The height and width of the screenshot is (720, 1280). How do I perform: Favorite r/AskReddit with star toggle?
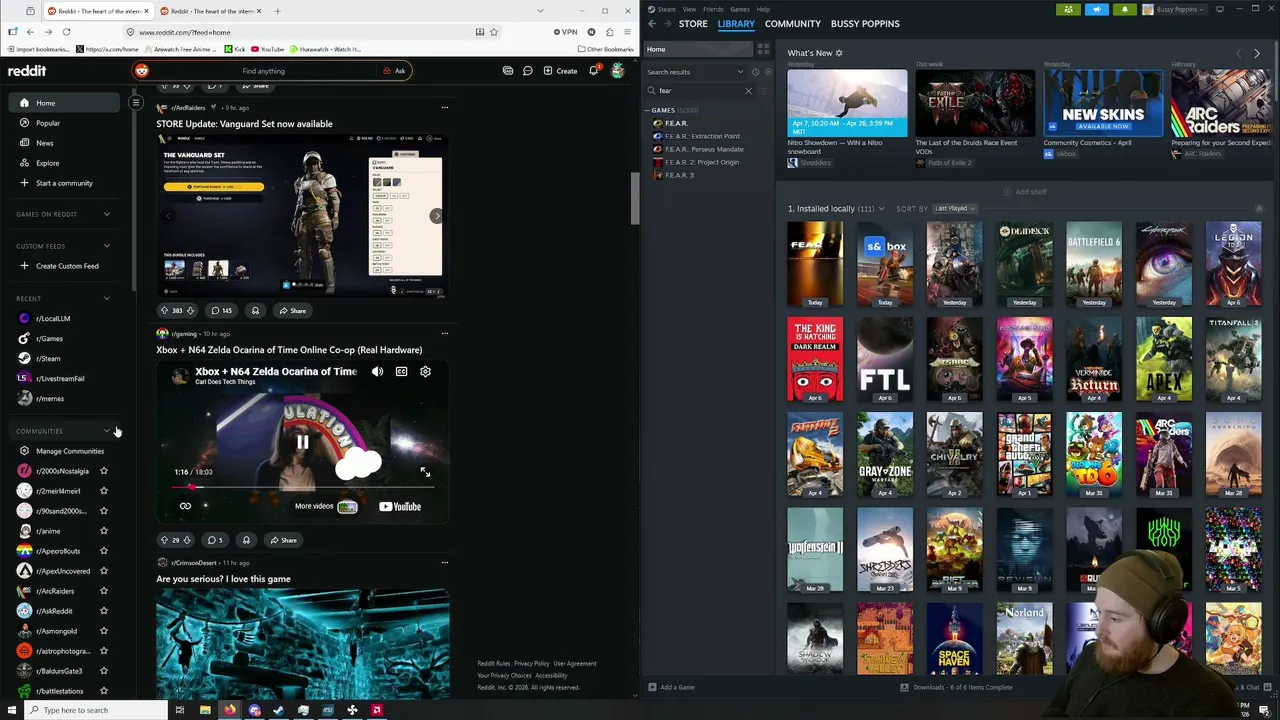[x=104, y=611]
